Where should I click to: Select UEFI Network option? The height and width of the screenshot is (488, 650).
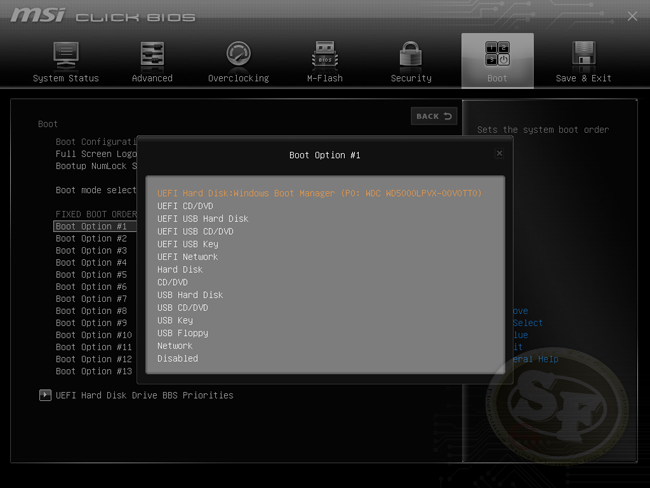point(187,257)
